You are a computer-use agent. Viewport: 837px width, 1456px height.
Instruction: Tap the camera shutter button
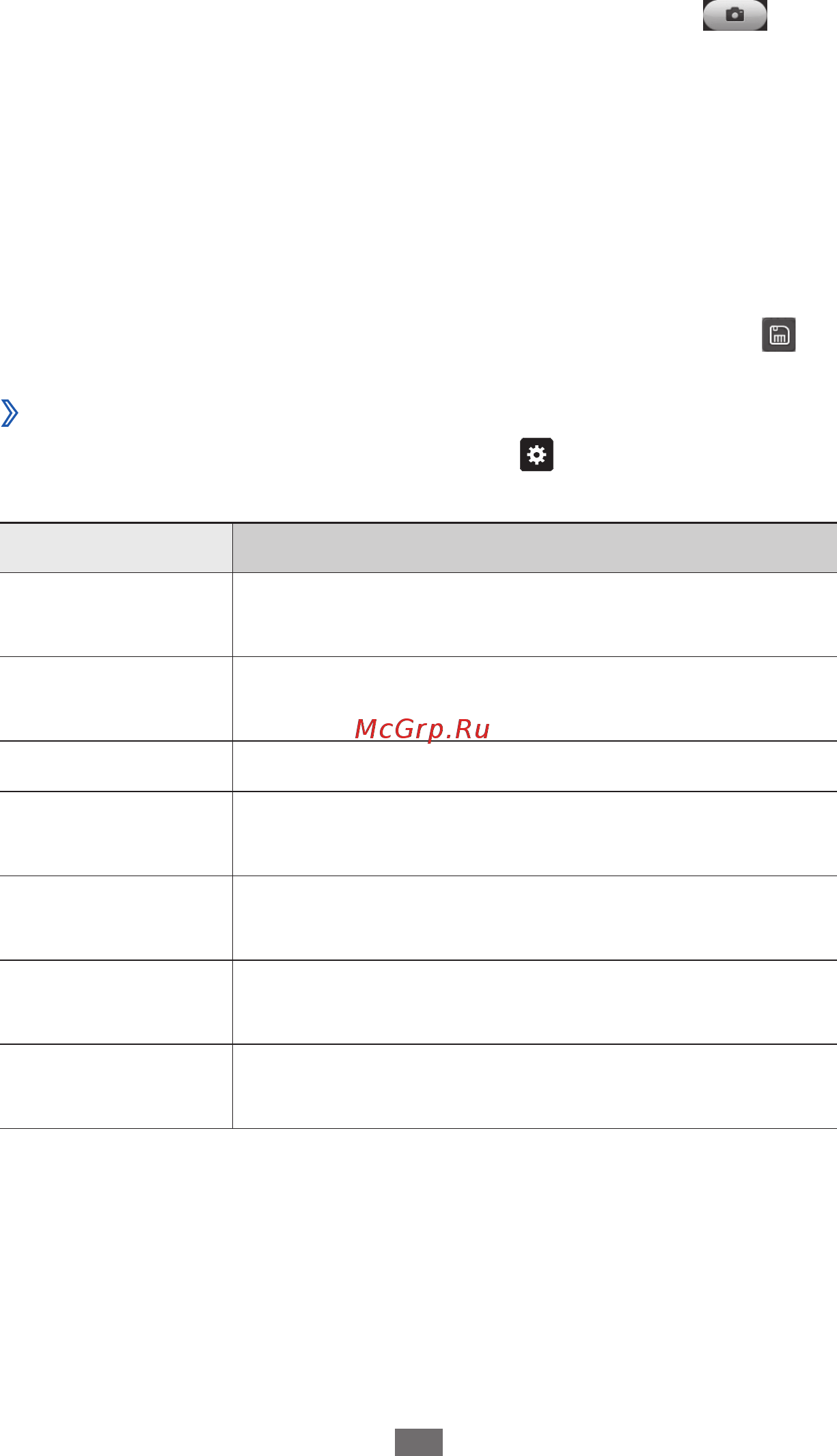[735, 14]
